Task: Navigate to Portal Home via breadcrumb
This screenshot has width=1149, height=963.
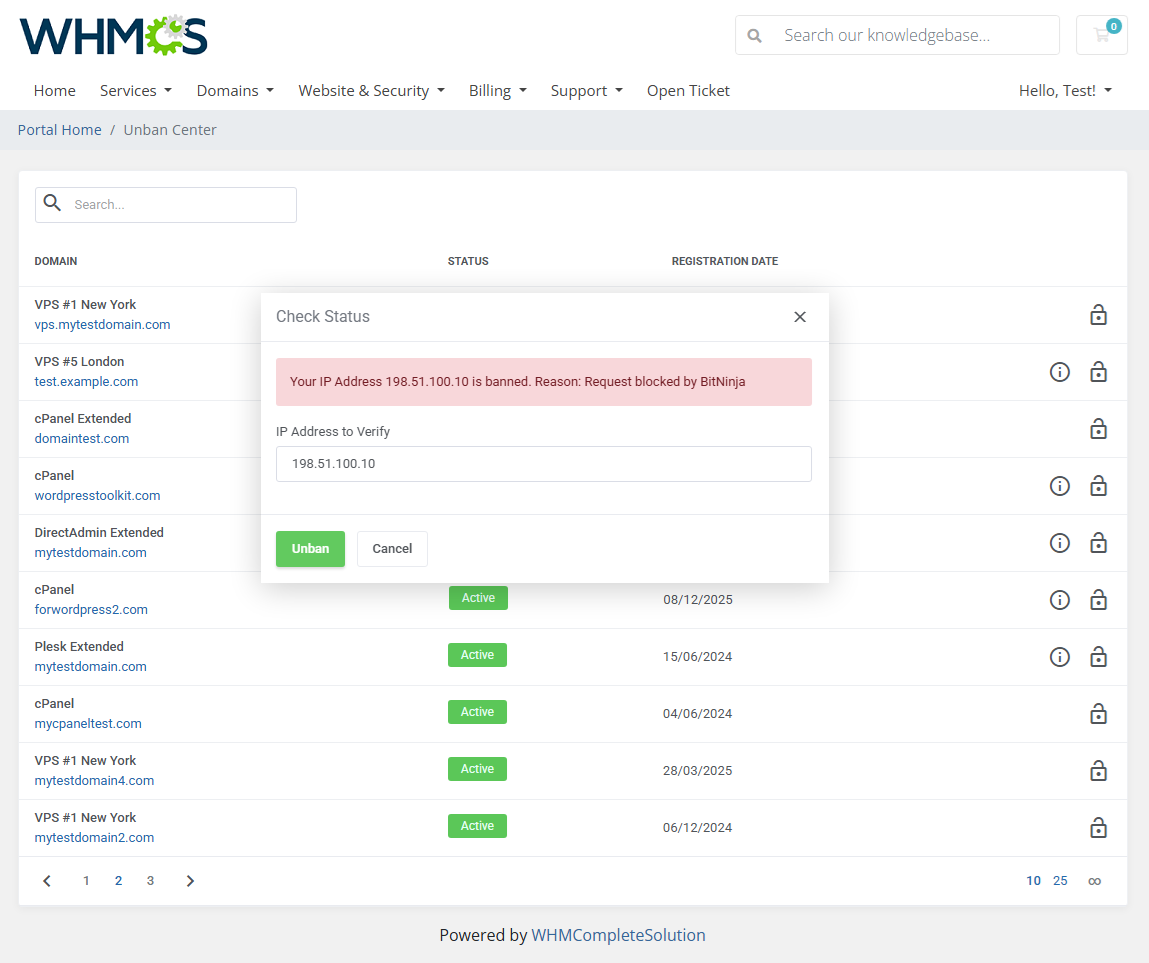Action: coord(59,129)
